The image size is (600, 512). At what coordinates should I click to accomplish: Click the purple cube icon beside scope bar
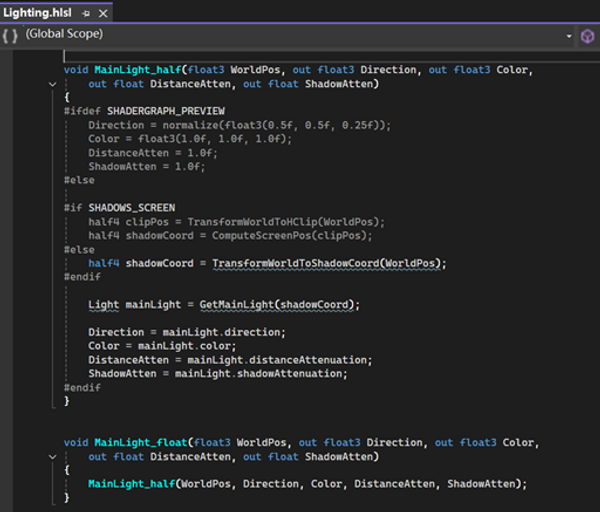pyautogui.click(x=587, y=36)
